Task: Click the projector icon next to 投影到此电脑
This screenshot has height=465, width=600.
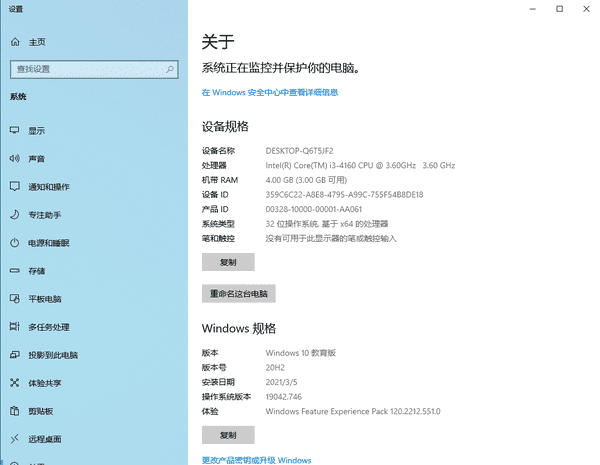Action: pos(15,355)
